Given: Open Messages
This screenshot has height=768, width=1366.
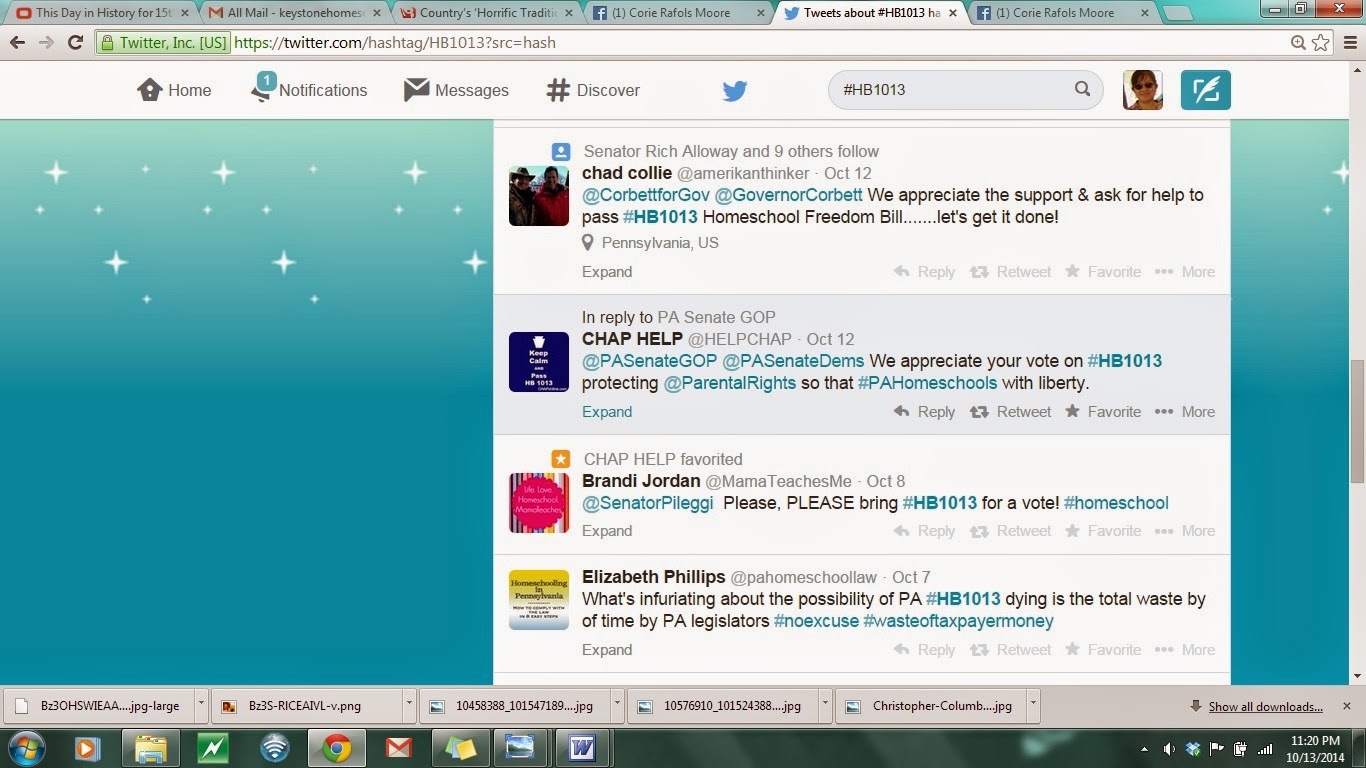Looking at the screenshot, I should click(456, 90).
